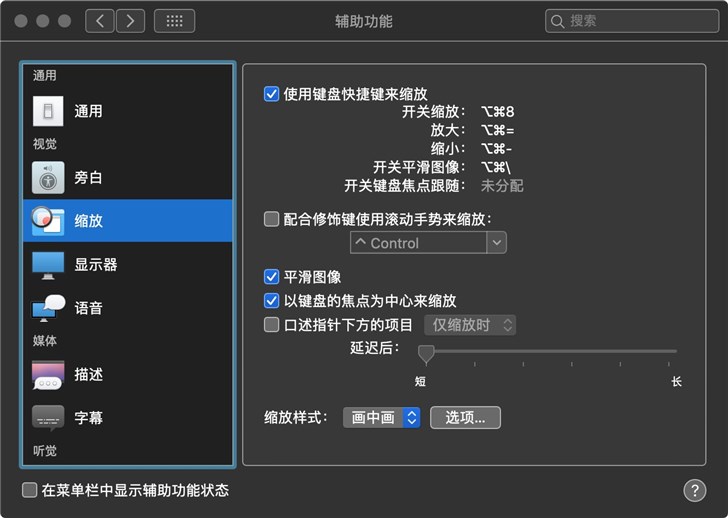Click the 媒体 section header
728x518 pixels.
pyautogui.click(x=45, y=341)
